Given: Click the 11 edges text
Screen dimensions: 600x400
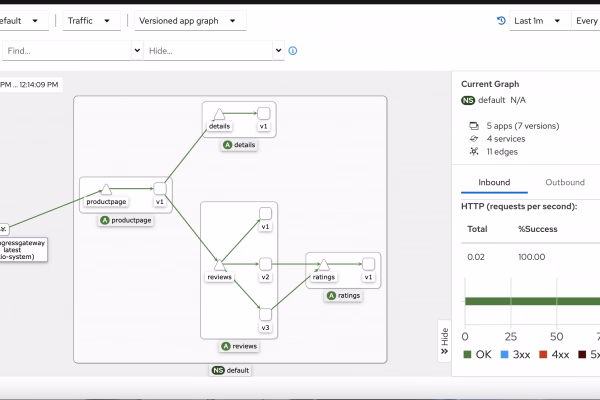Looking at the screenshot, I should [502, 152].
